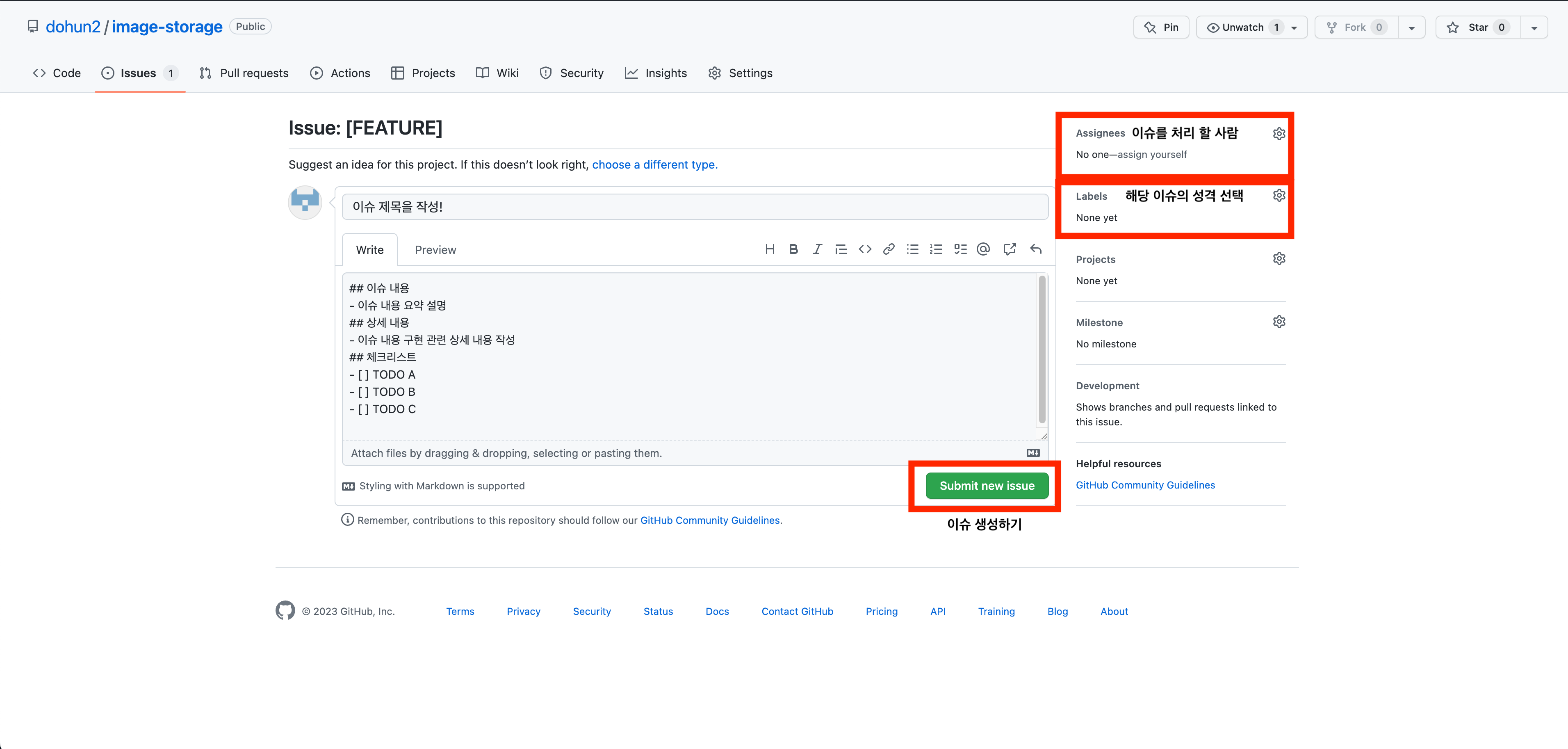Add a link using the link icon
1568x749 pixels.
click(x=889, y=249)
